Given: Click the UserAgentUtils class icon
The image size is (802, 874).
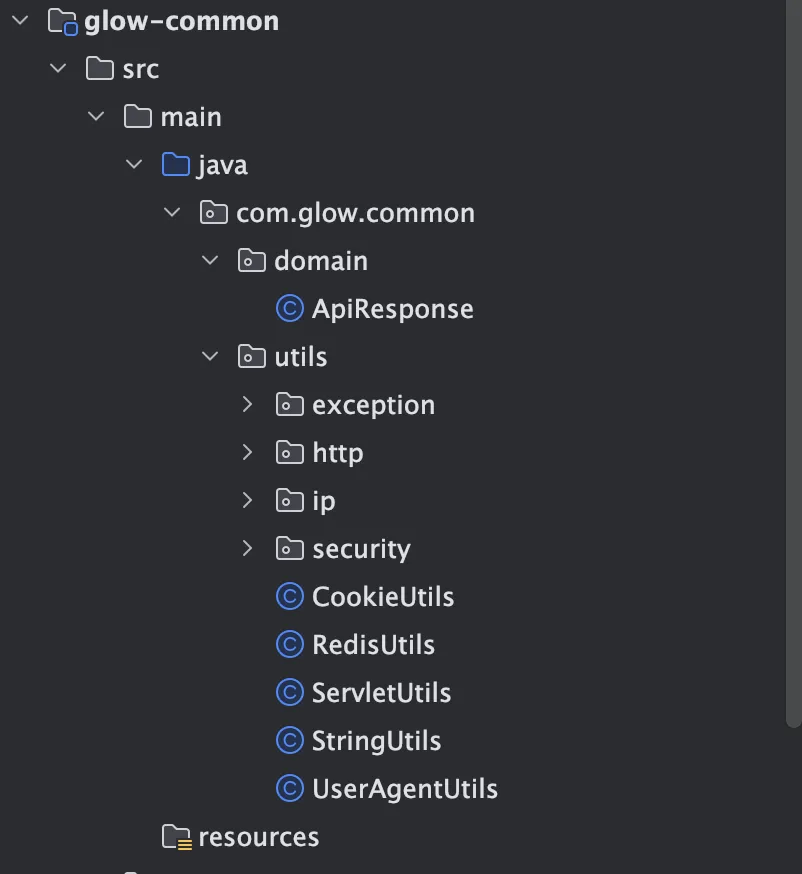Looking at the screenshot, I should tap(289, 789).
